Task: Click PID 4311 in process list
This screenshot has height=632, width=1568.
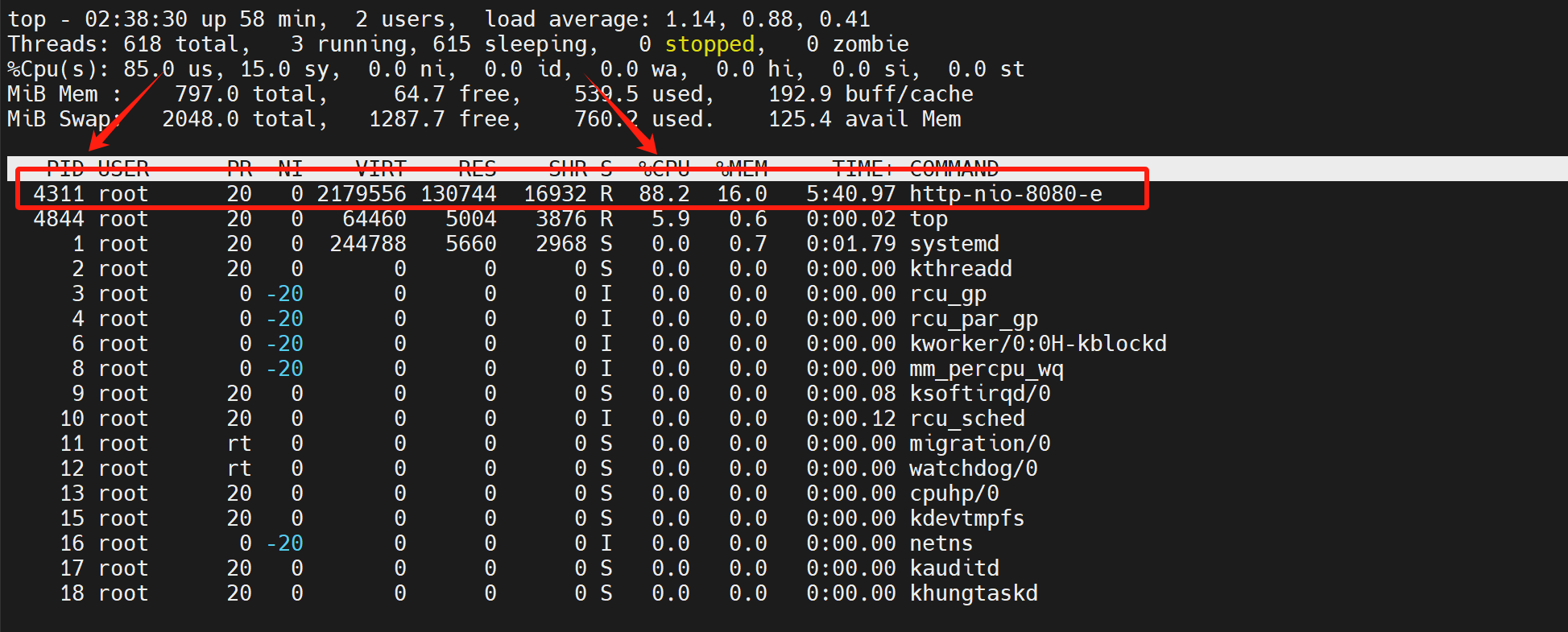Action: [59, 194]
